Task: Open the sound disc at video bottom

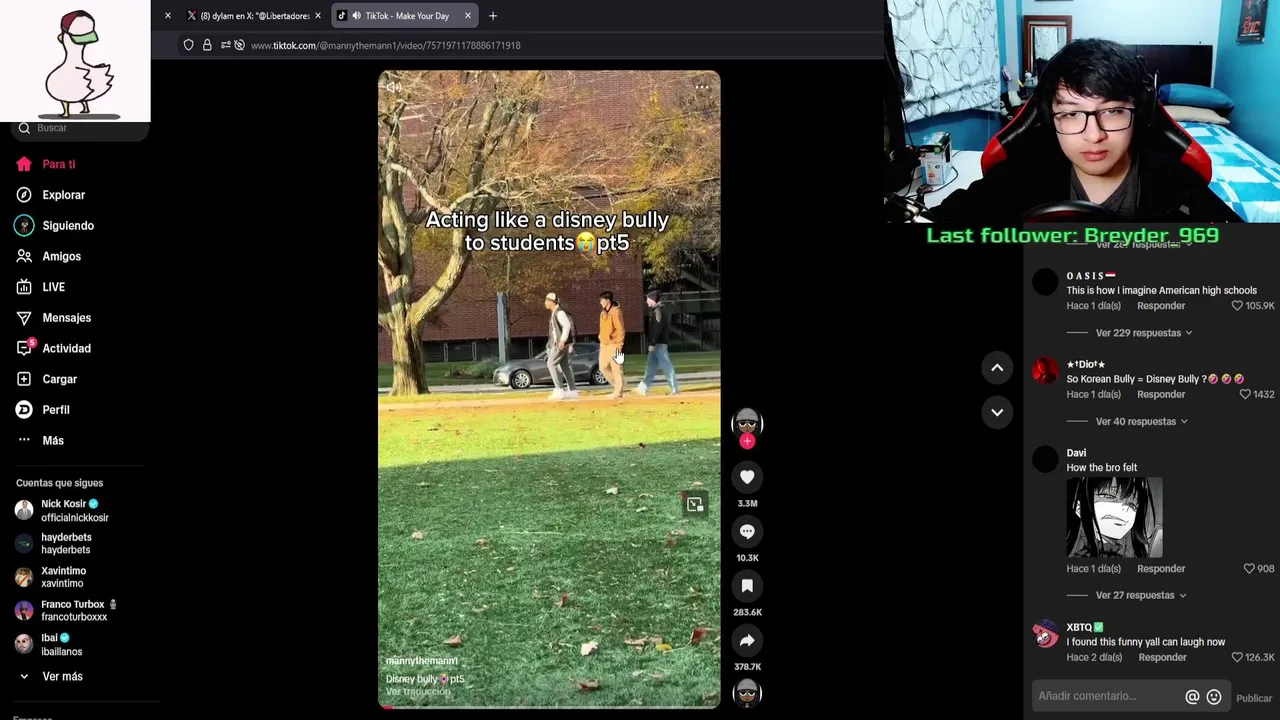Action: pyautogui.click(x=747, y=692)
